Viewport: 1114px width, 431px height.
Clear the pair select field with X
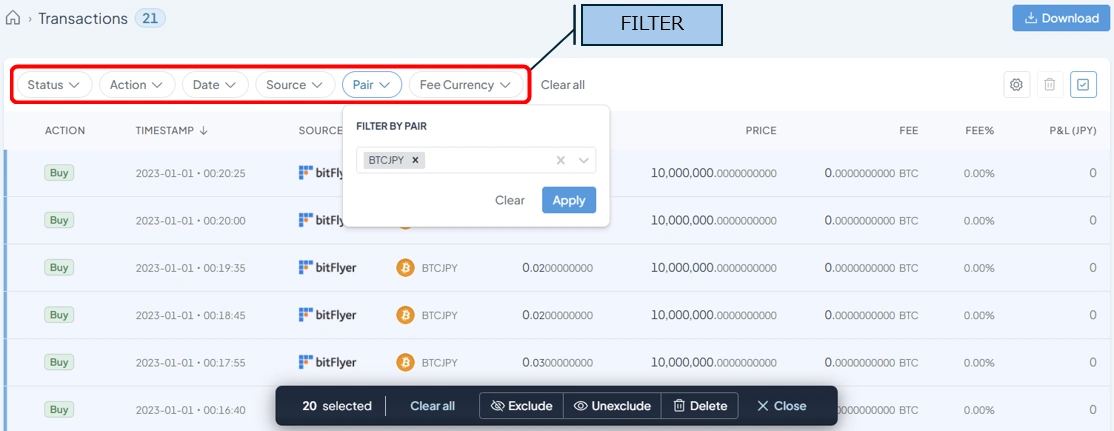[x=561, y=160]
